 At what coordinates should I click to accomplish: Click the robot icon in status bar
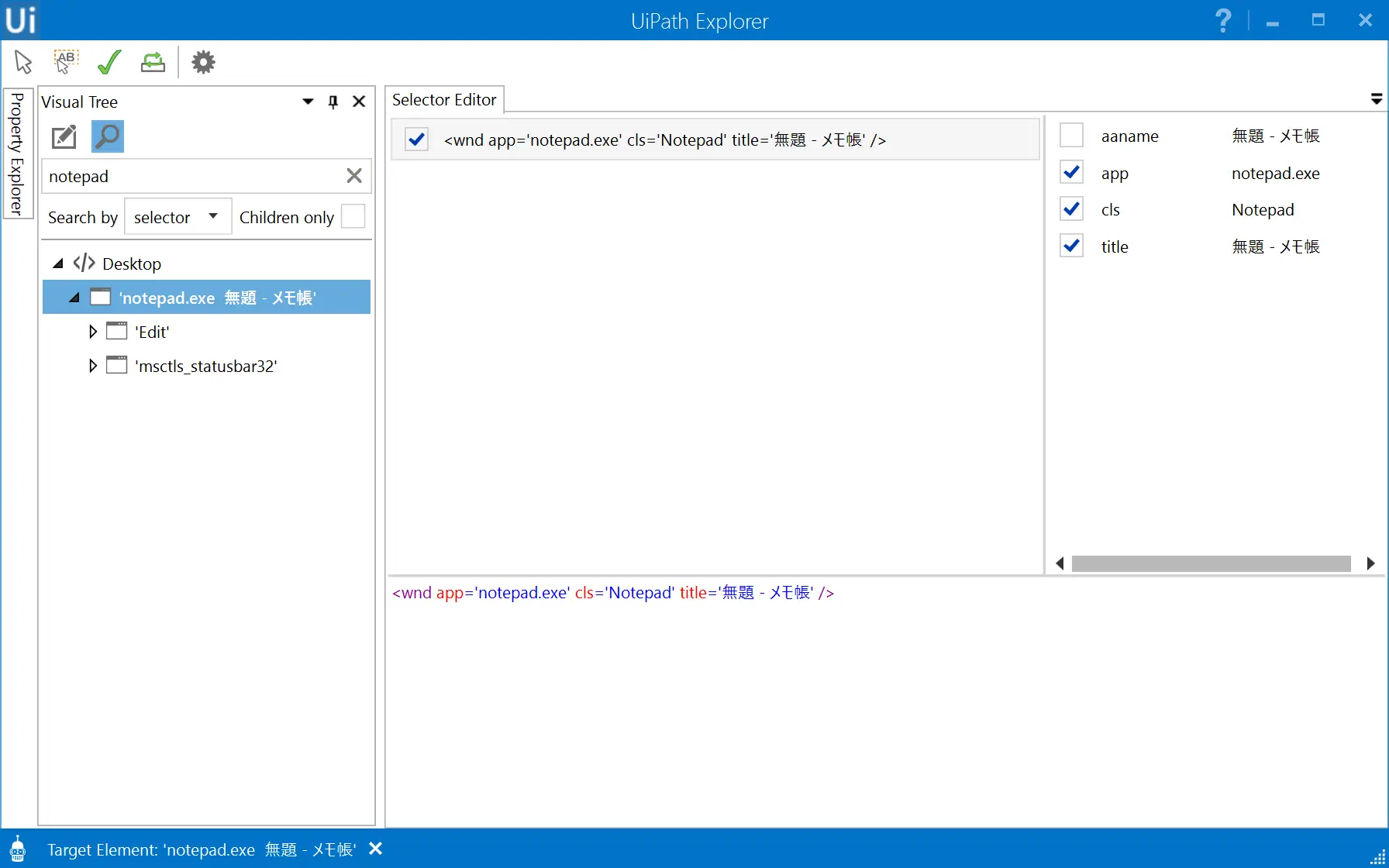pyautogui.click(x=18, y=849)
